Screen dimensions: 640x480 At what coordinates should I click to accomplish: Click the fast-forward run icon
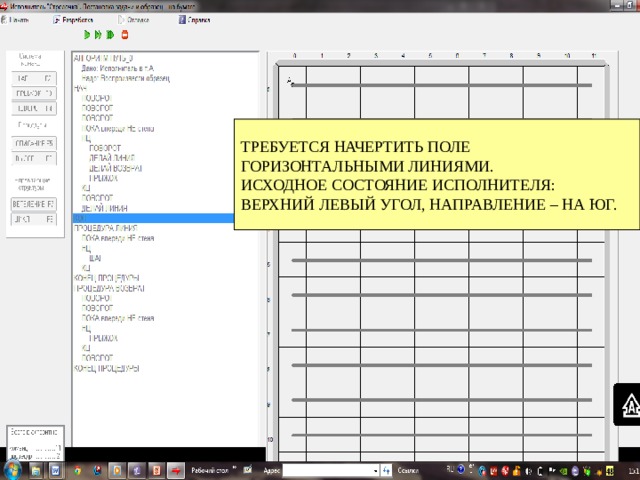click(x=98, y=35)
